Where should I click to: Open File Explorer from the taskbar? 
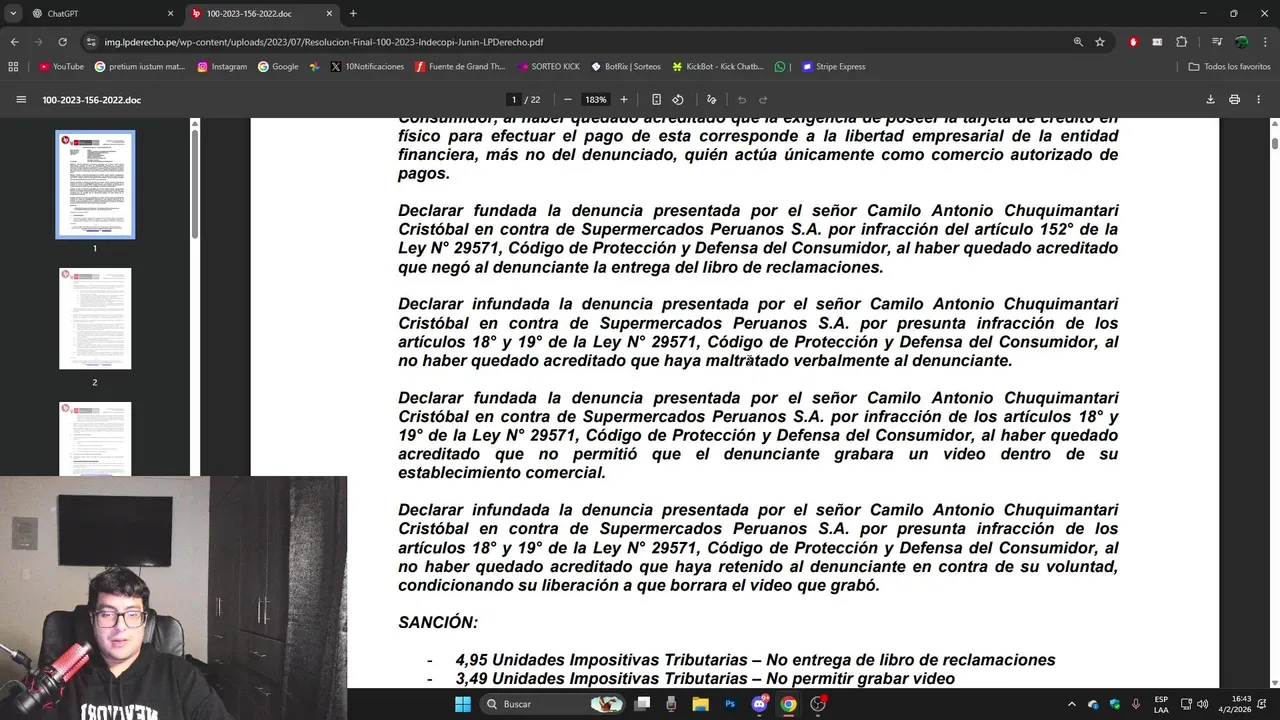pyautogui.click(x=700, y=704)
